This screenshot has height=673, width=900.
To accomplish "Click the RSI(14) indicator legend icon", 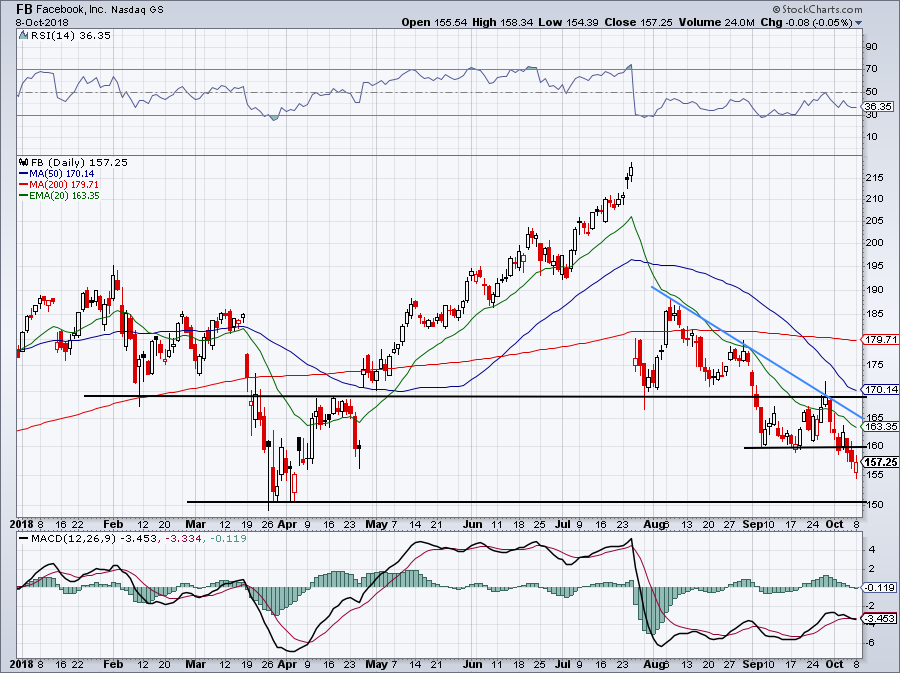I will pyautogui.click(x=24, y=35).
